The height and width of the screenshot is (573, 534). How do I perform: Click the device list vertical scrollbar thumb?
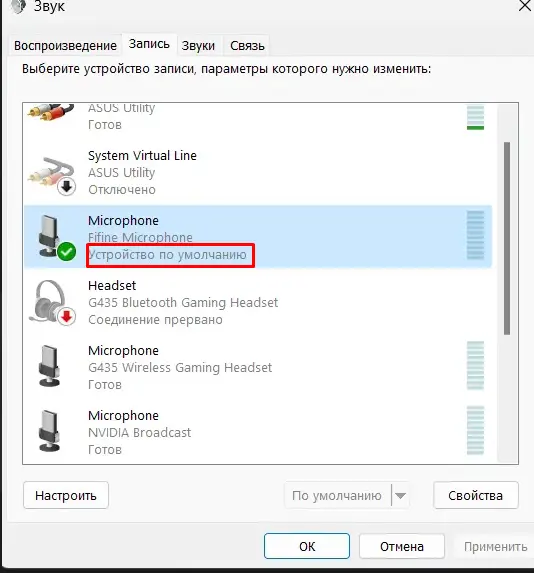click(x=507, y=238)
